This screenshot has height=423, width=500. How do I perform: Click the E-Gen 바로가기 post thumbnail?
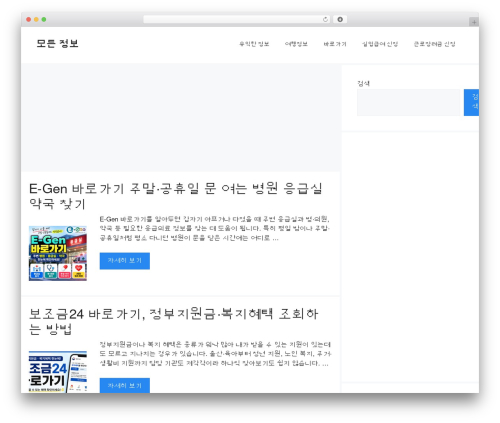point(58,253)
